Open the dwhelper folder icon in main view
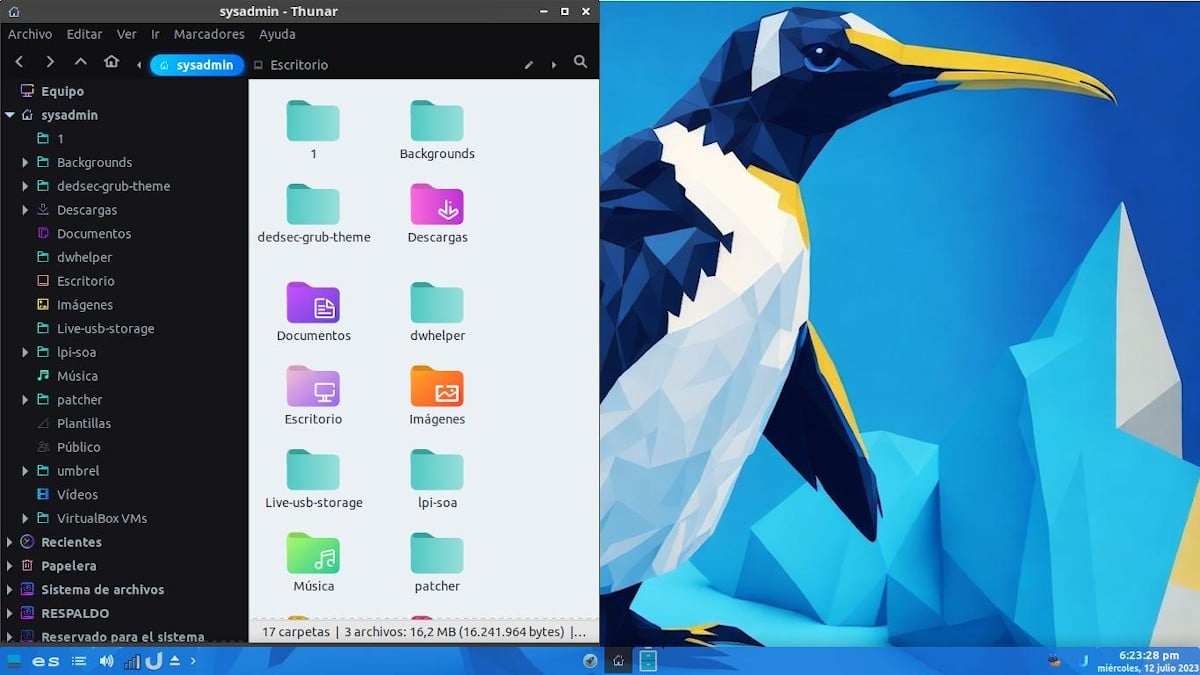Screen dimensions: 1200x675 (x=437, y=304)
